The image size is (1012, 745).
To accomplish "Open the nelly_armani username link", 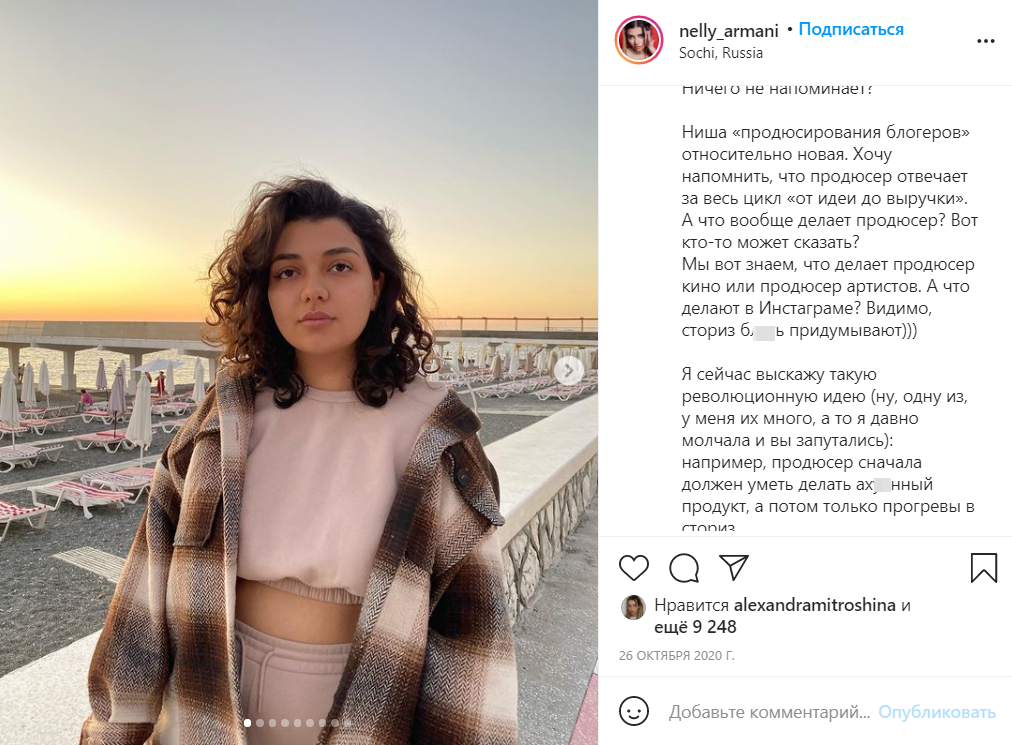I will [x=728, y=30].
